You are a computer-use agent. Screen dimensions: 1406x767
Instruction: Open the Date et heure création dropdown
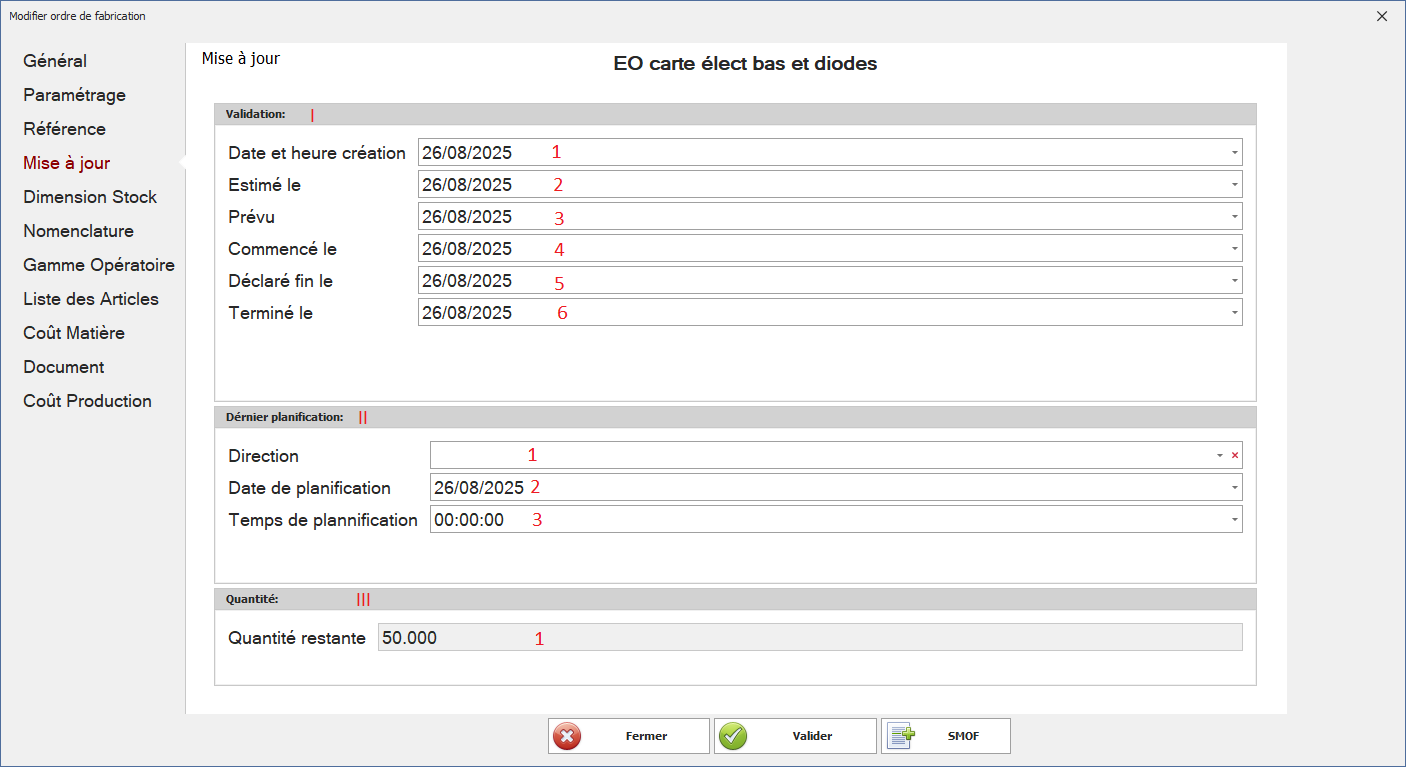(1235, 153)
